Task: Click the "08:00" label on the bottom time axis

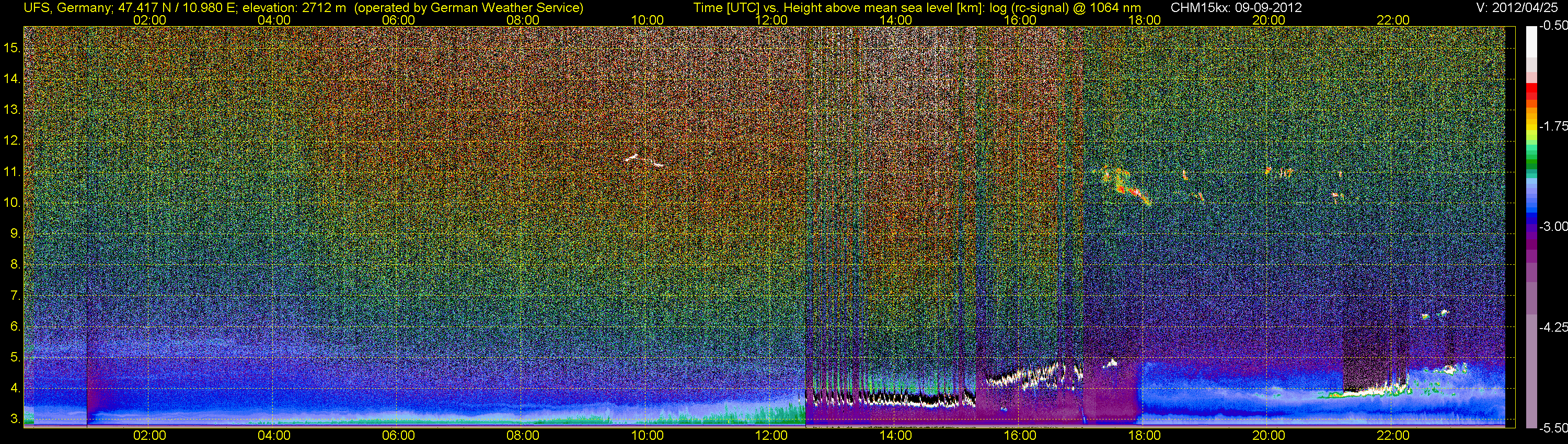Action: pyautogui.click(x=523, y=436)
